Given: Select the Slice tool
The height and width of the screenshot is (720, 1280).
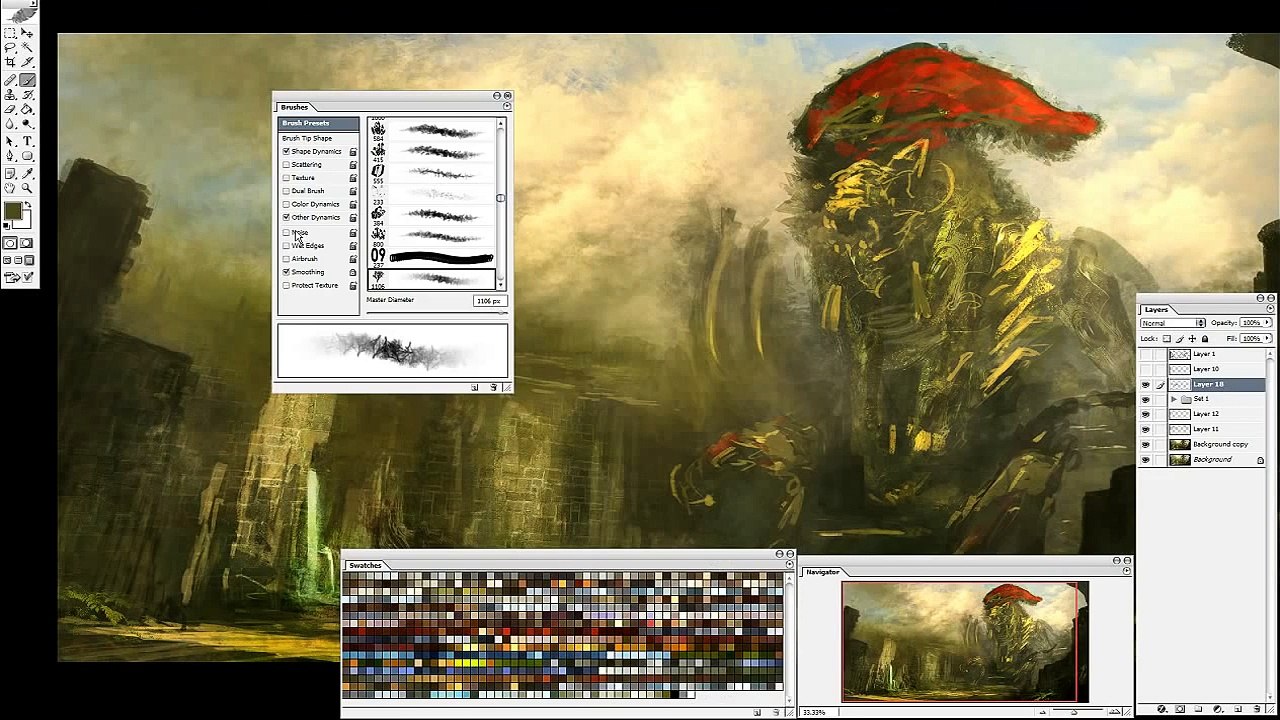Looking at the screenshot, I should [x=27, y=61].
